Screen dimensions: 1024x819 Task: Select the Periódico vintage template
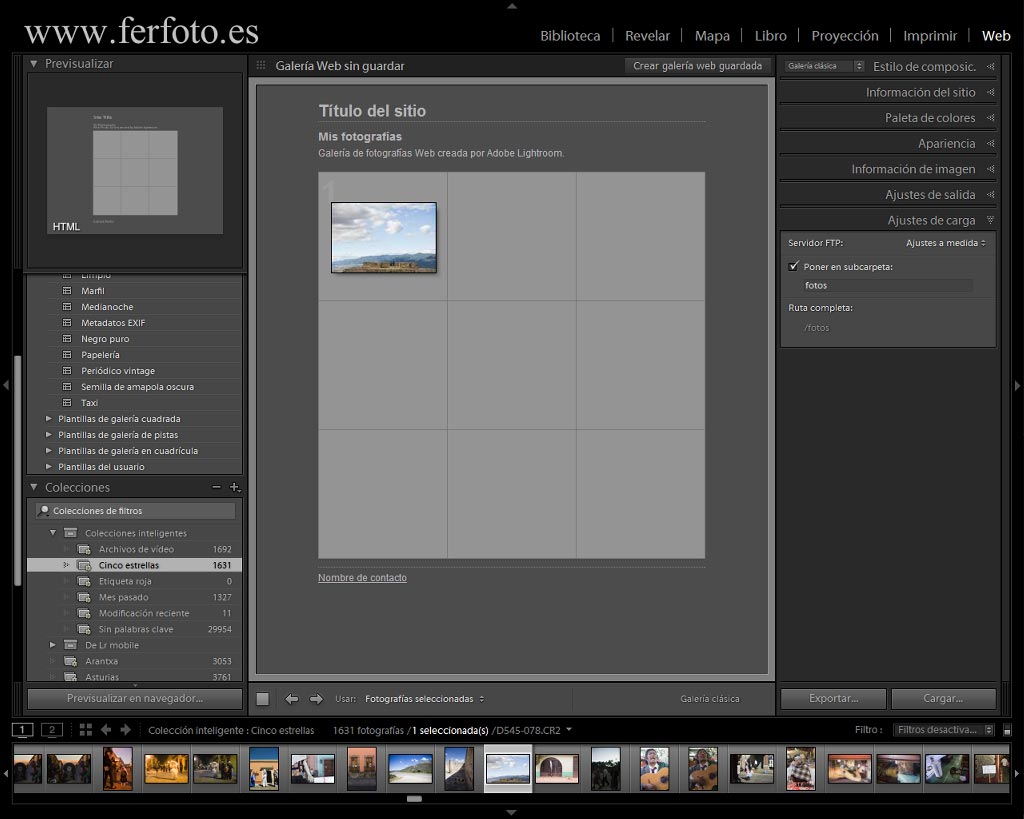(x=118, y=371)
